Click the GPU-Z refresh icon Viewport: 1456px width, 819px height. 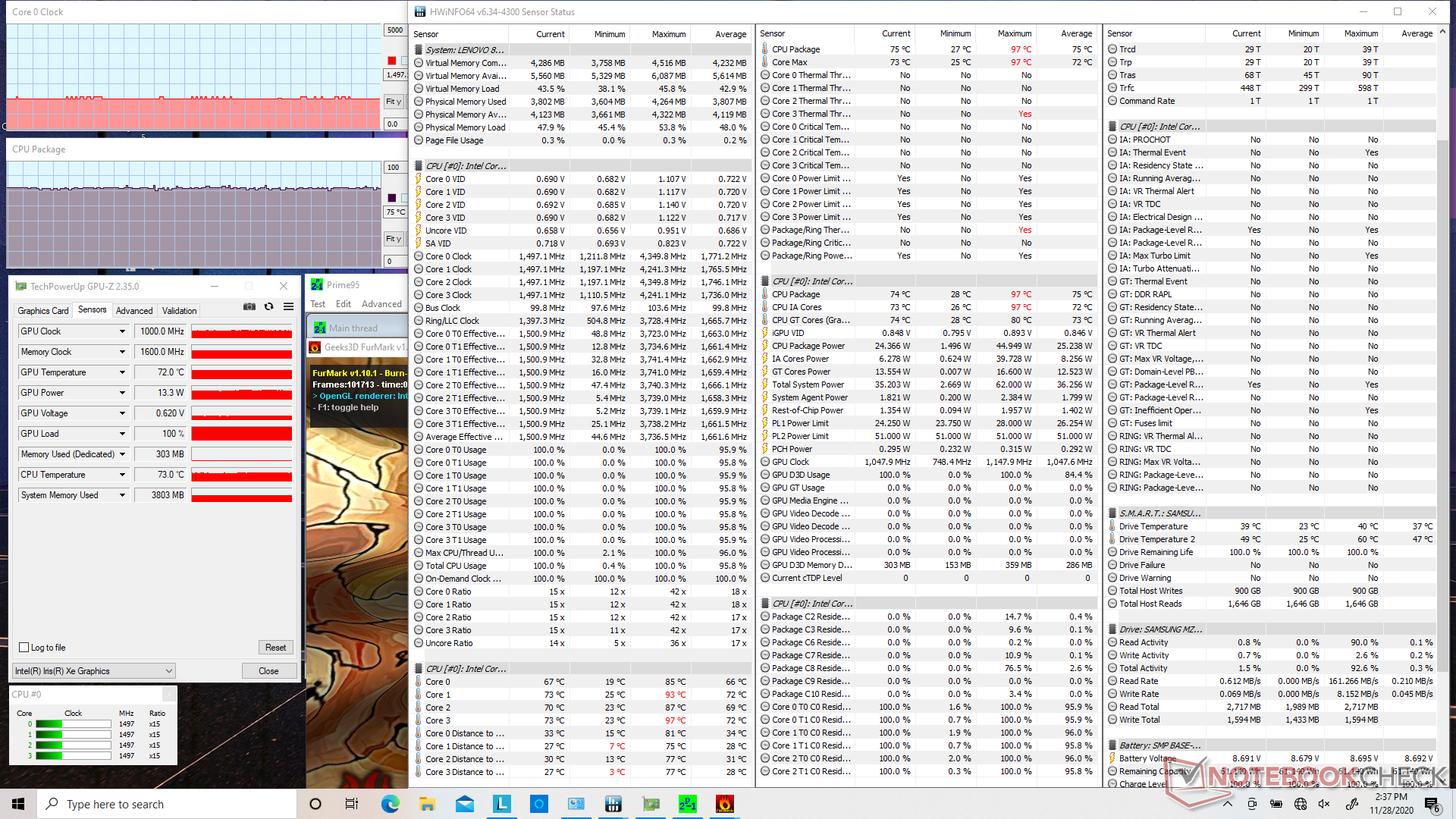(268, 306)
